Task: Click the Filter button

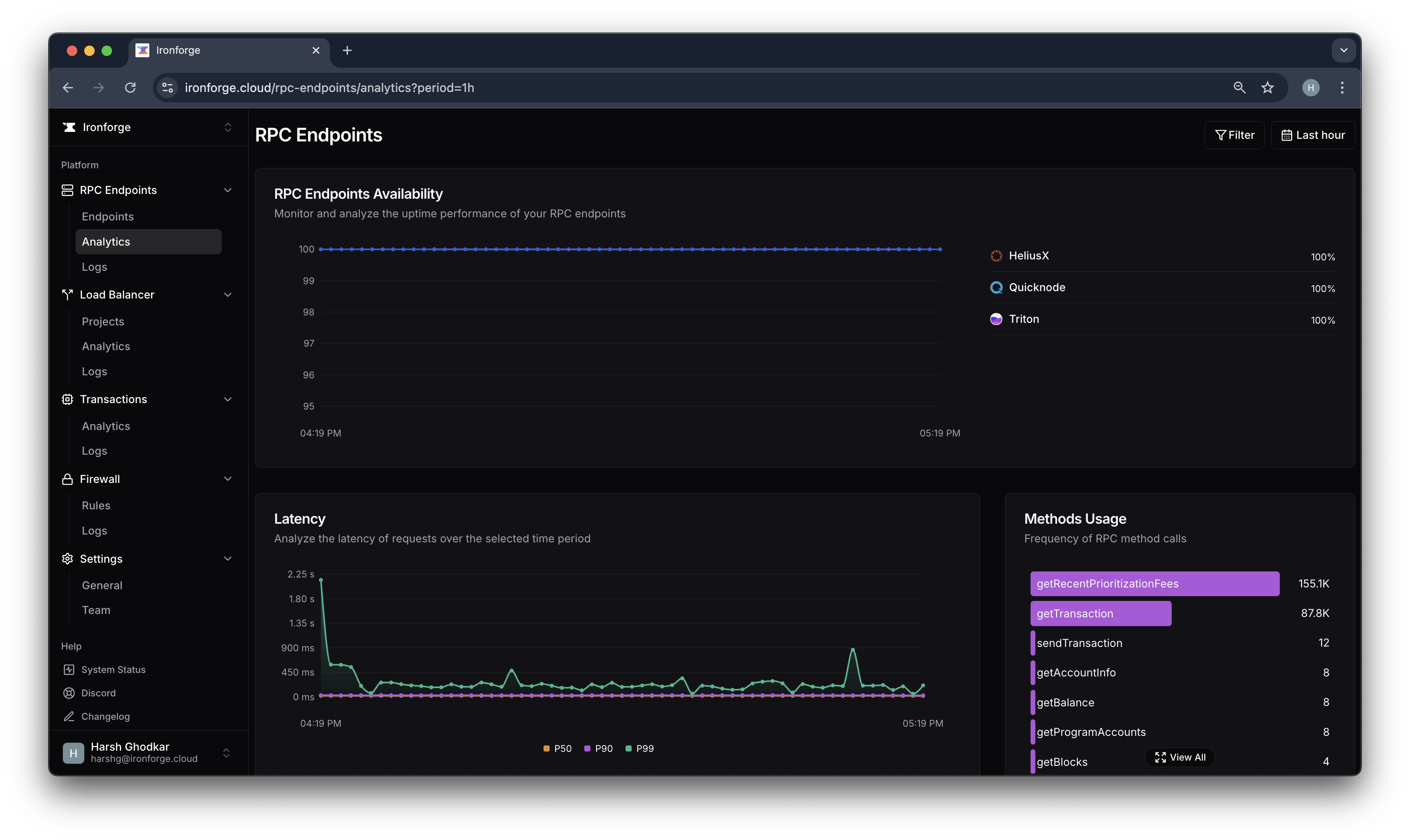Action: click(1235, 135)
